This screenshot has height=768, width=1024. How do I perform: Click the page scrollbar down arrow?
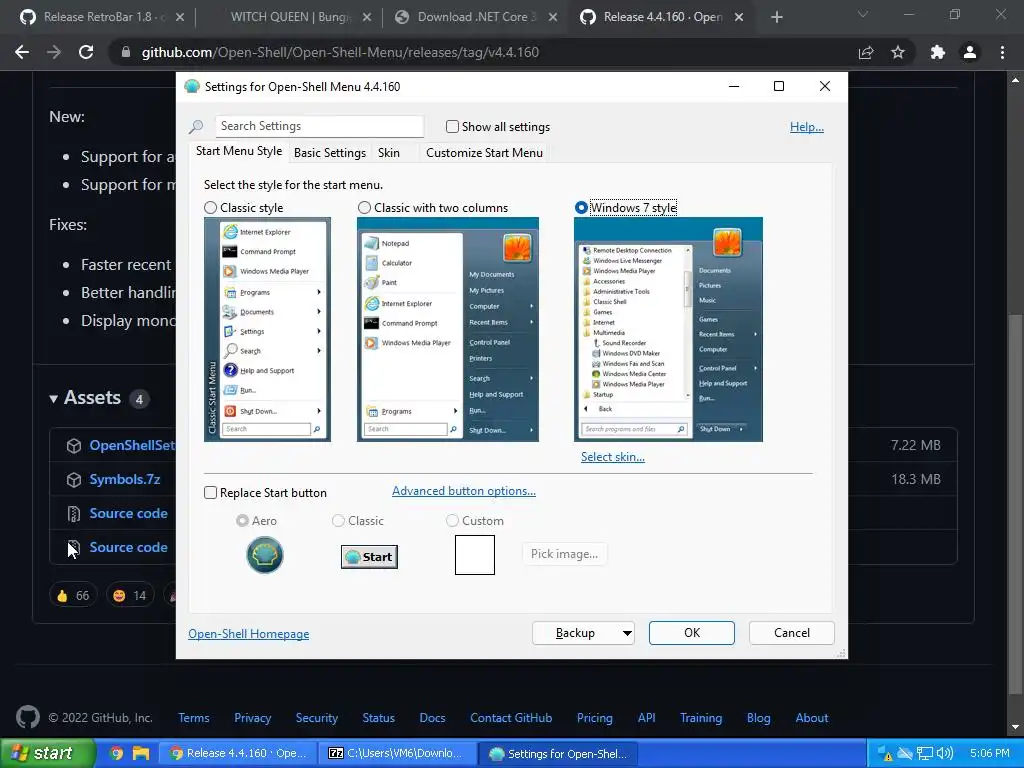1016,728
